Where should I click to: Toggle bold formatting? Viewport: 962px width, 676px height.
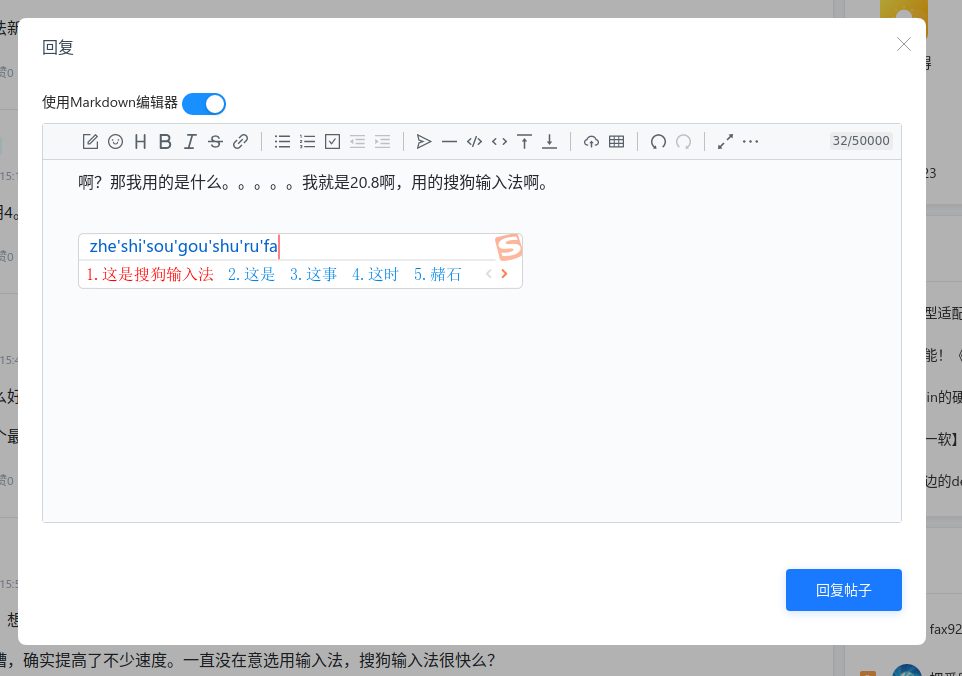pos(165,142)
